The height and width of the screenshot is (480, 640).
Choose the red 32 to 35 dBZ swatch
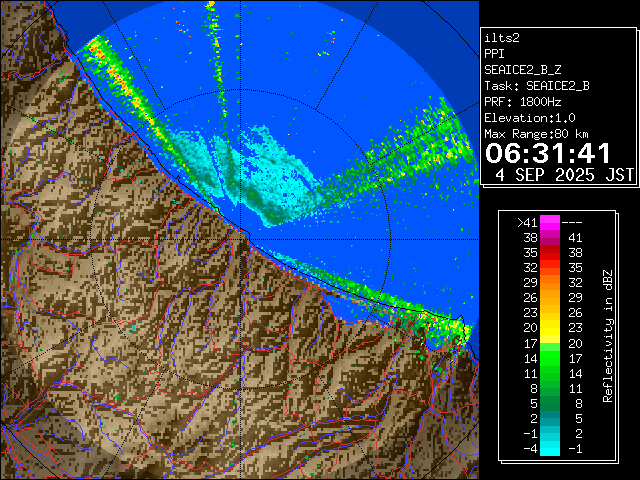[x=550, y=267]
